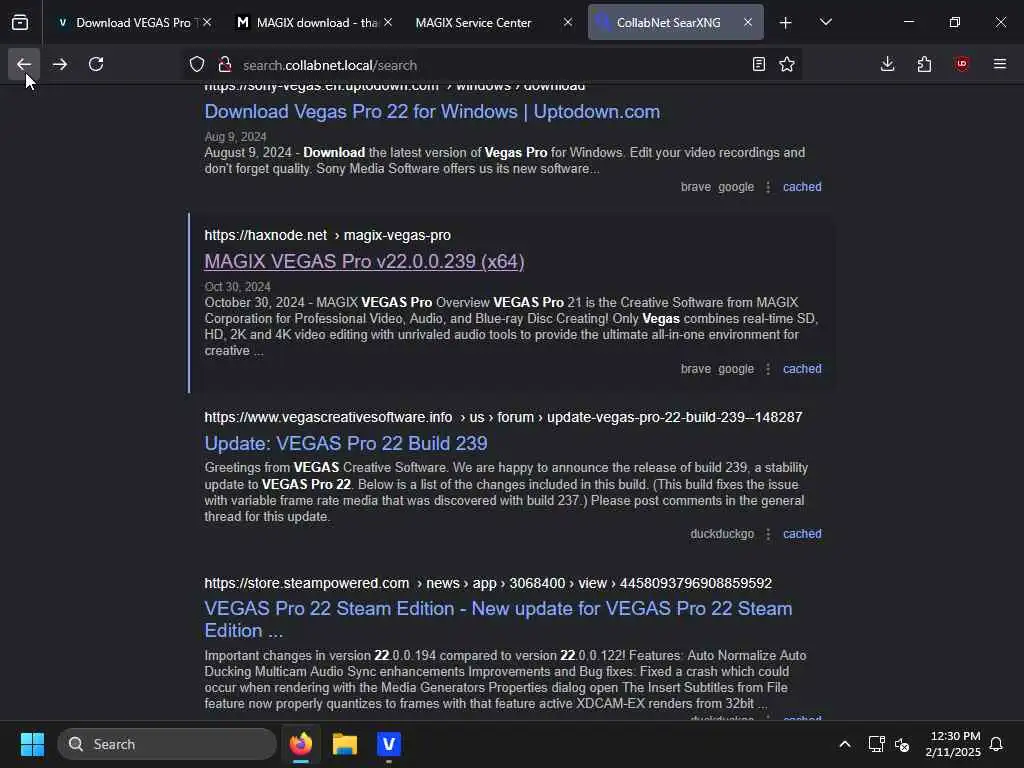Open the Firefox downloads panel
Viewport: 1024px width, 768px height.
(x=888, y=64)
